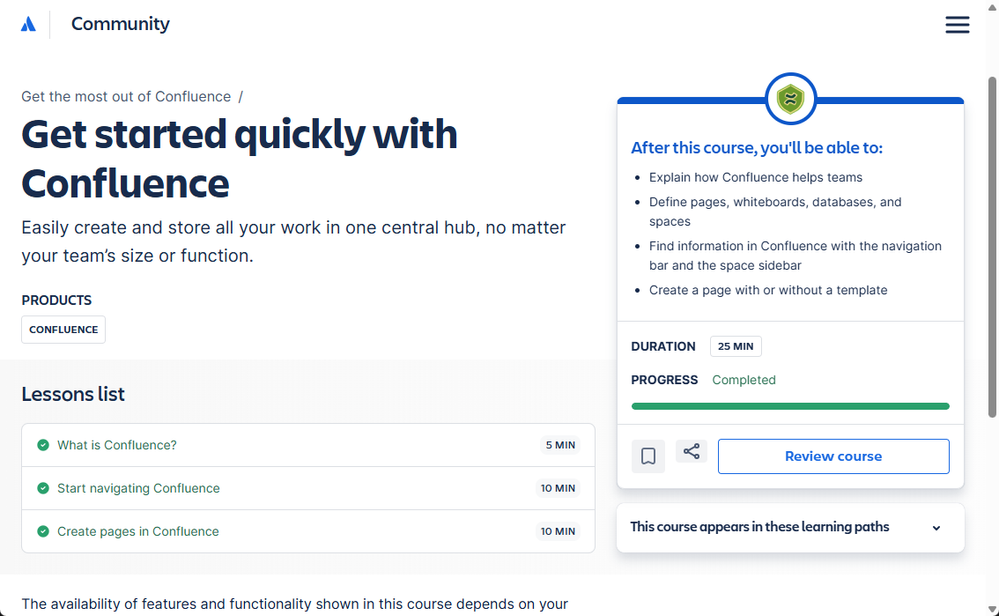Click the share course icon
This screenshot has width=999, height=616.
691,452
